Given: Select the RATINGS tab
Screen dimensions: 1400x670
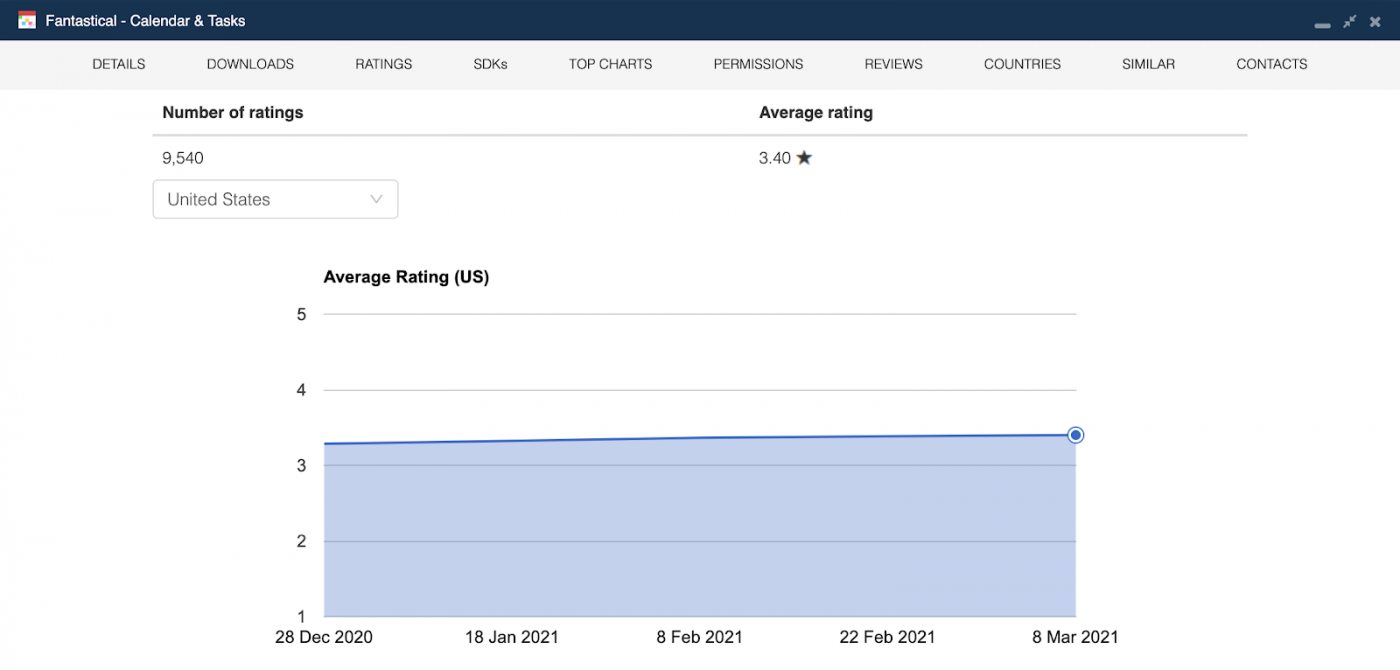Looking at the screenshot, I should point(384,64).
